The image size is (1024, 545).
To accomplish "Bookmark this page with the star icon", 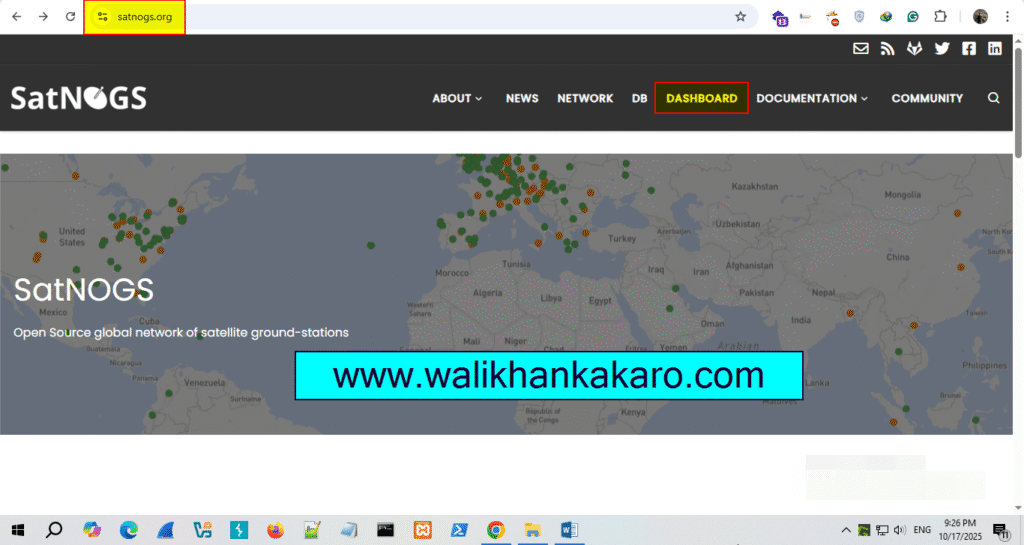I will click(x=740, y=17).
